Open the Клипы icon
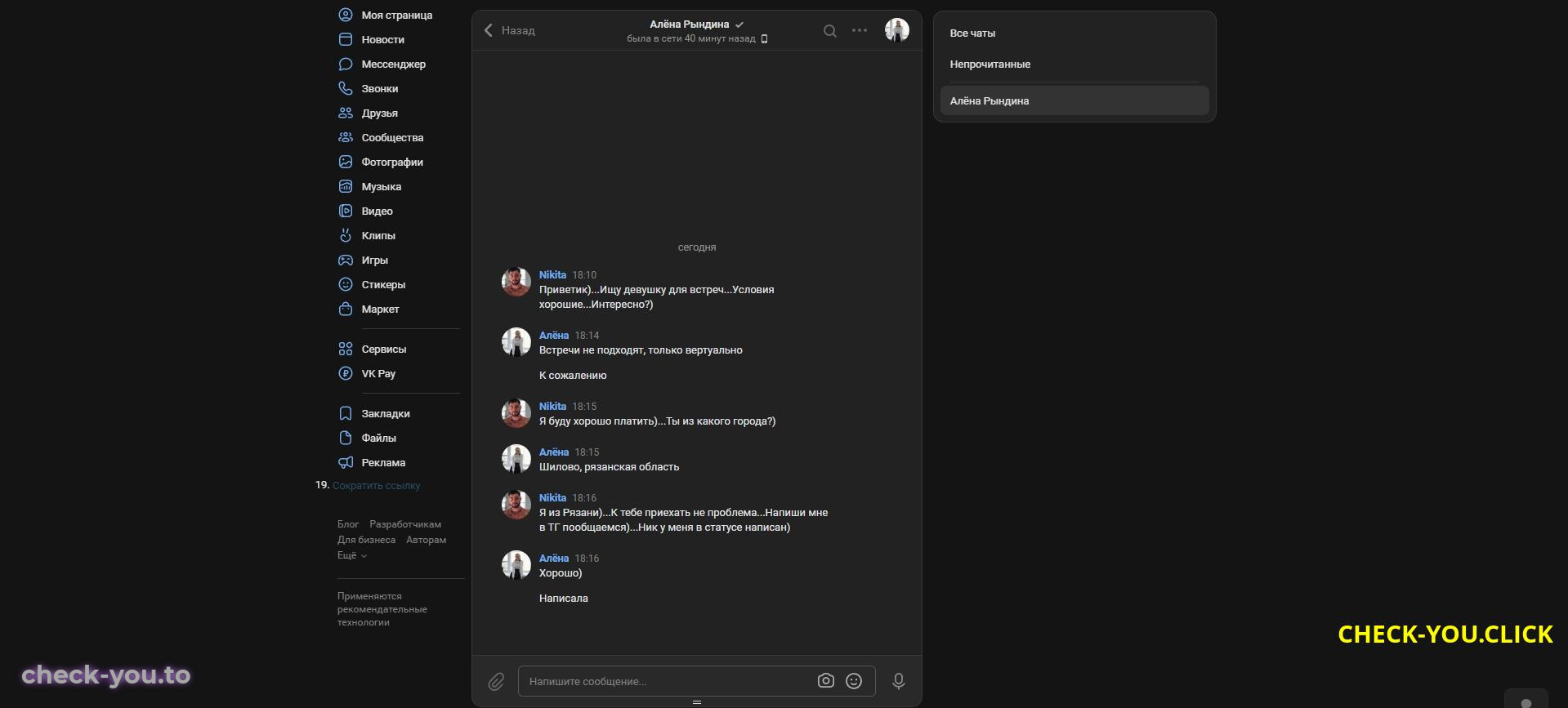Image resolution: width=1568 pixels, height=708 pixels. pos(346,235)
